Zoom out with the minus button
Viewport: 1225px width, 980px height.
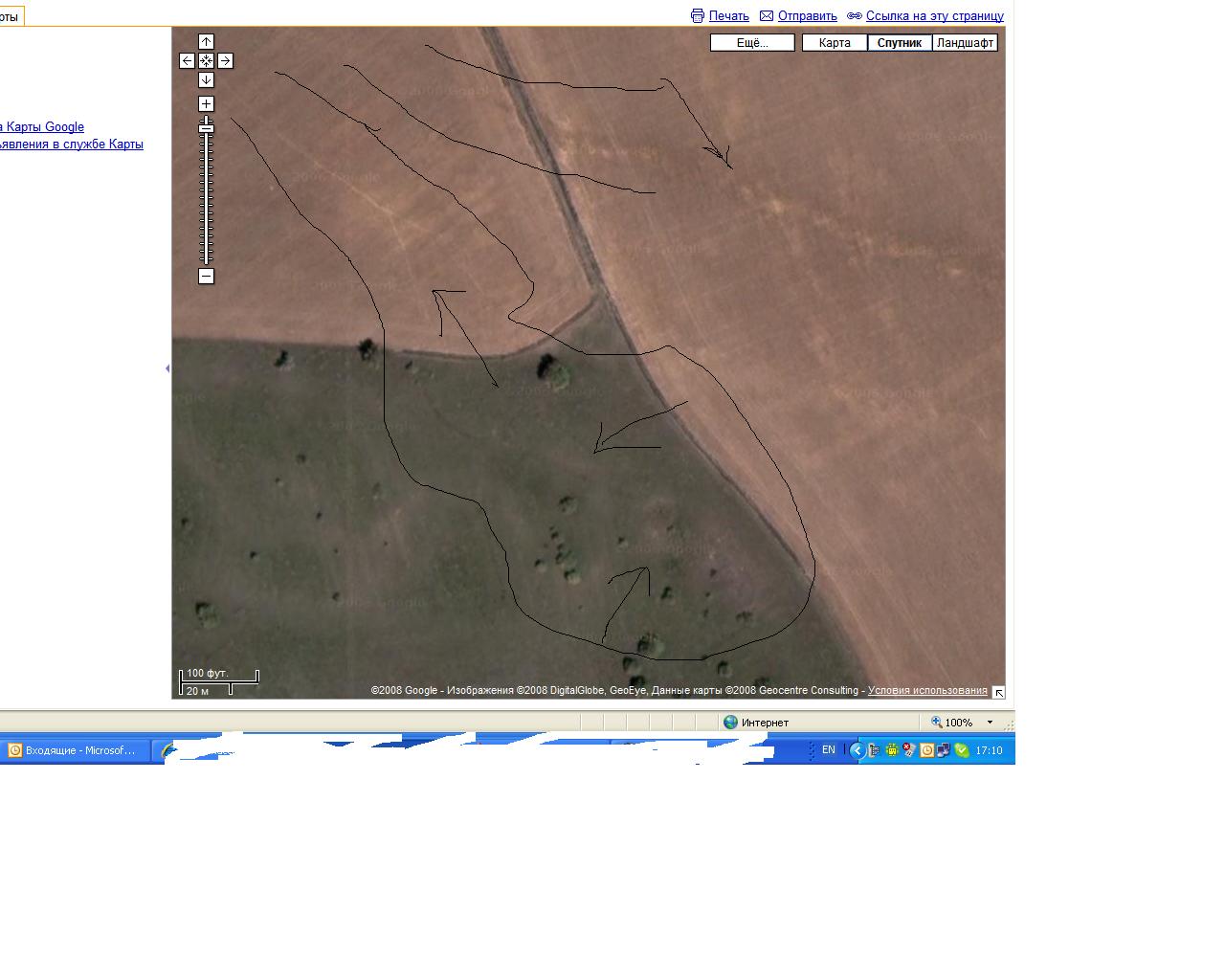click(206, 277)
